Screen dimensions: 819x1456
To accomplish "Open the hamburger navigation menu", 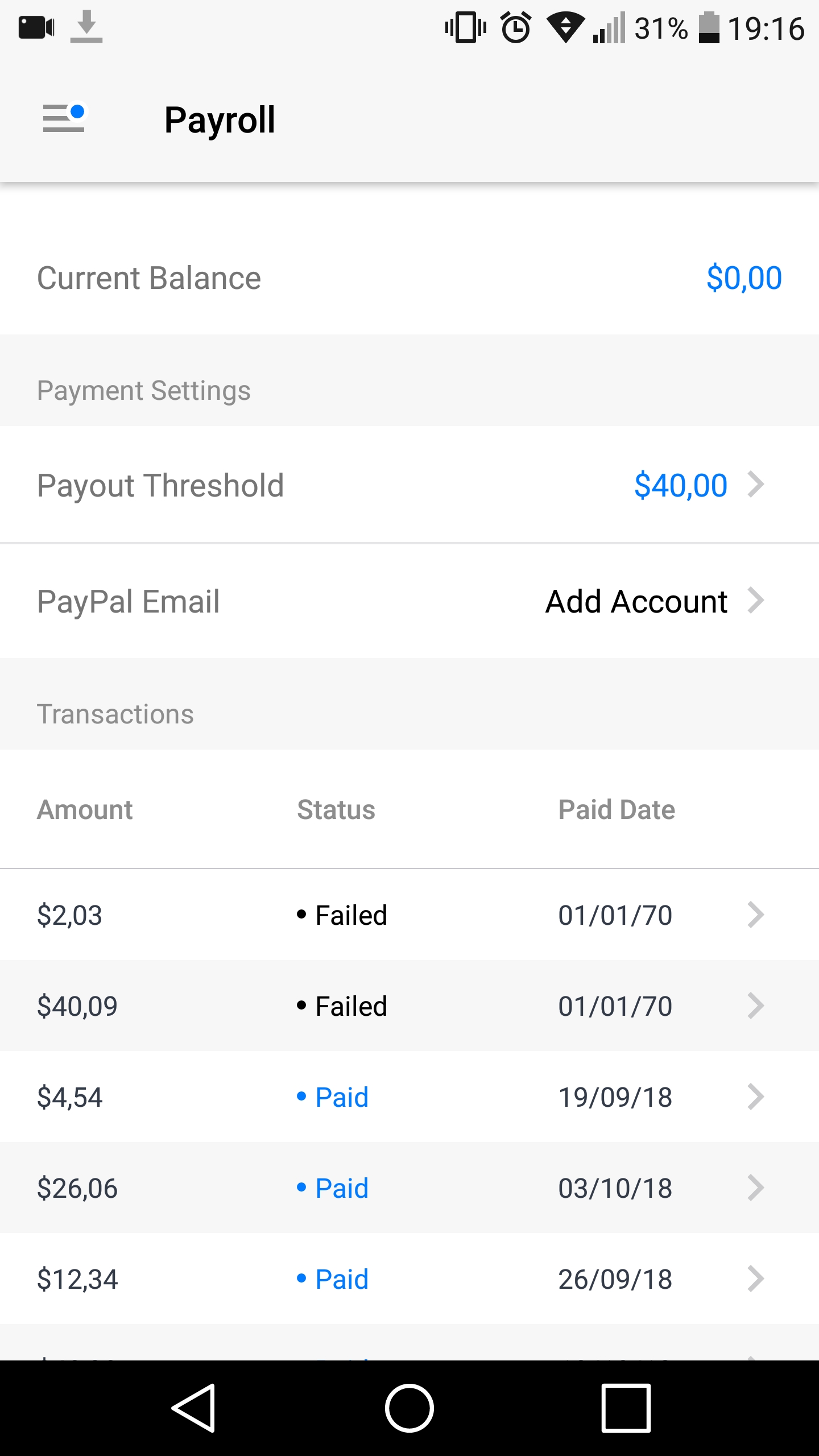I will [64, 118].
